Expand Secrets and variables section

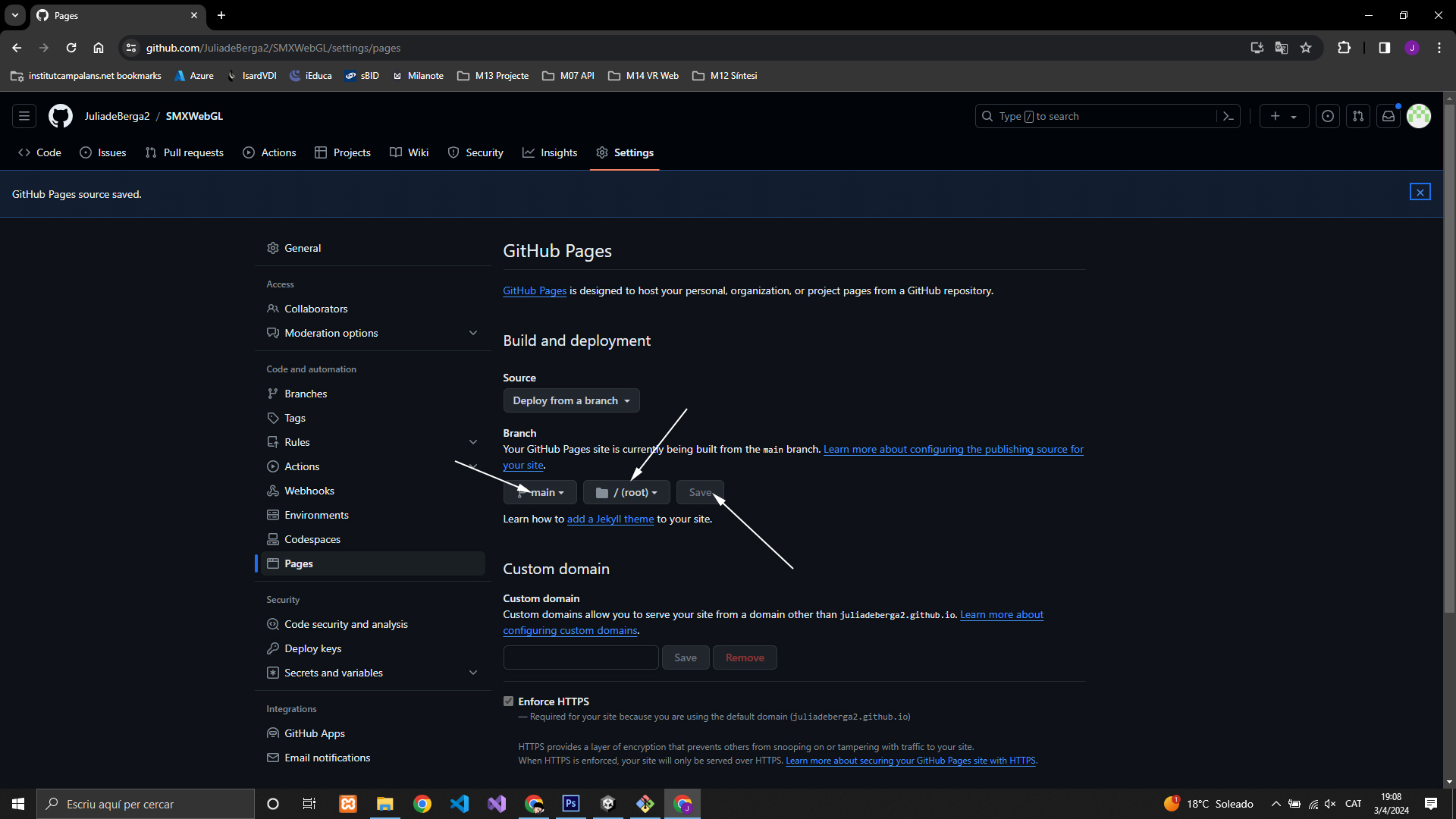473,673
